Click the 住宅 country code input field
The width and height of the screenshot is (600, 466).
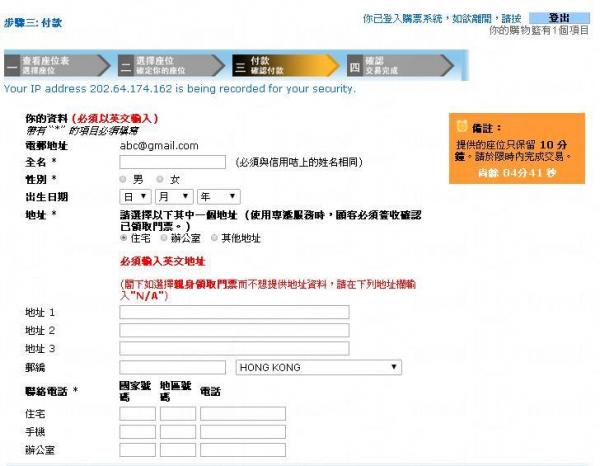[137, 414]
